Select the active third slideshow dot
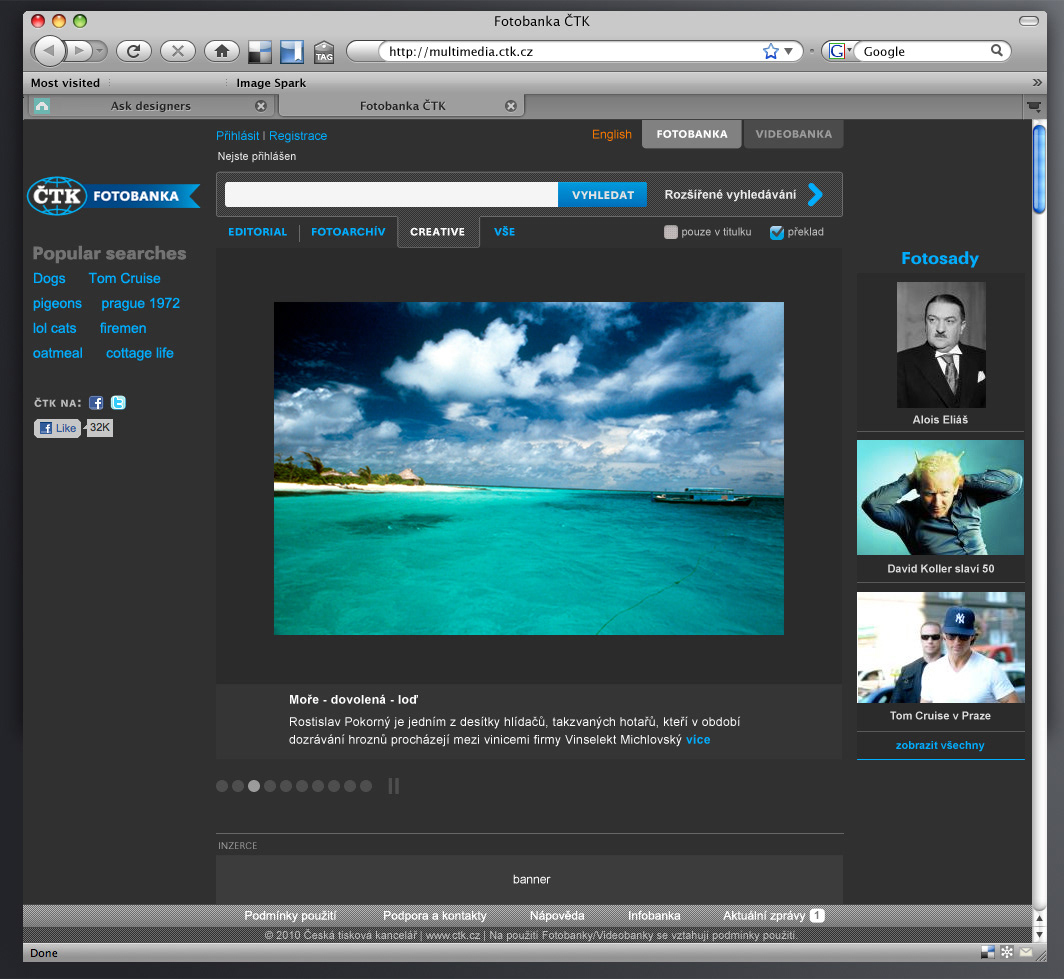The height and width of the screenshot is (979, 1064). click(x=254, y=786)
